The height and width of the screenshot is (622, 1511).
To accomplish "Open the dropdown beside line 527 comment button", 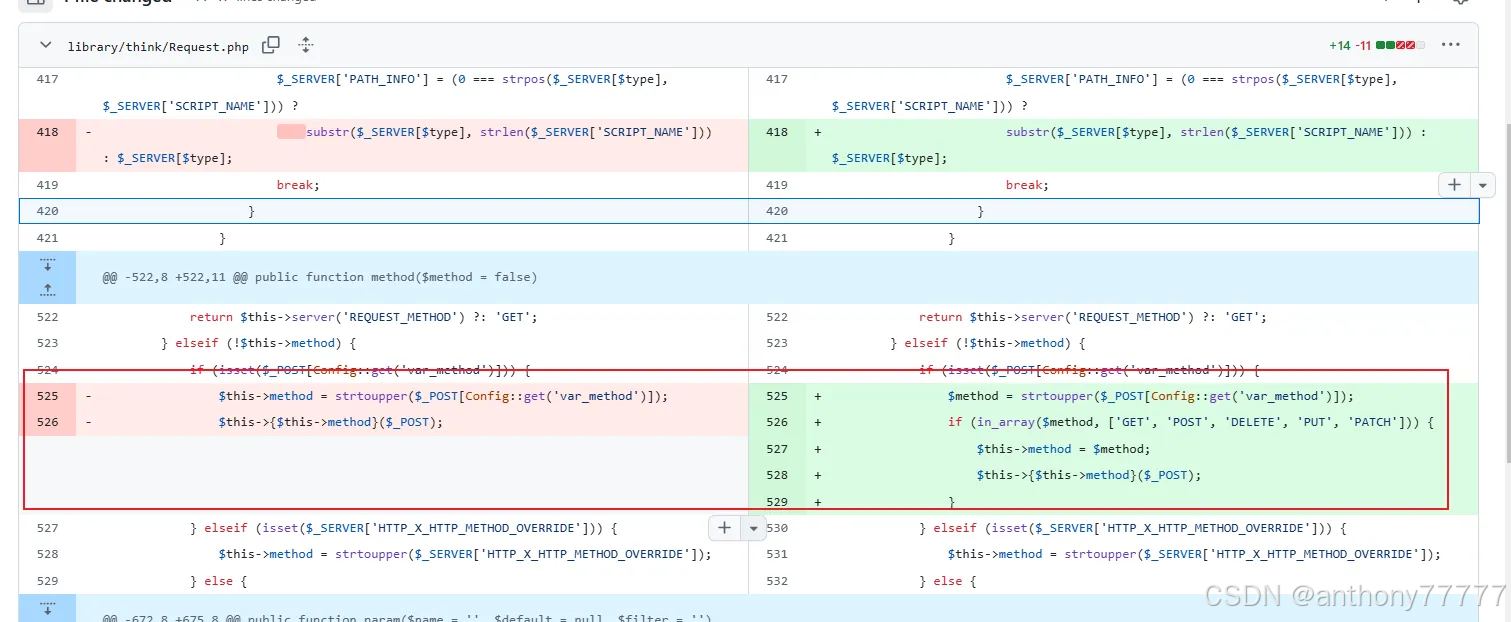I will [x=753, y=527].
